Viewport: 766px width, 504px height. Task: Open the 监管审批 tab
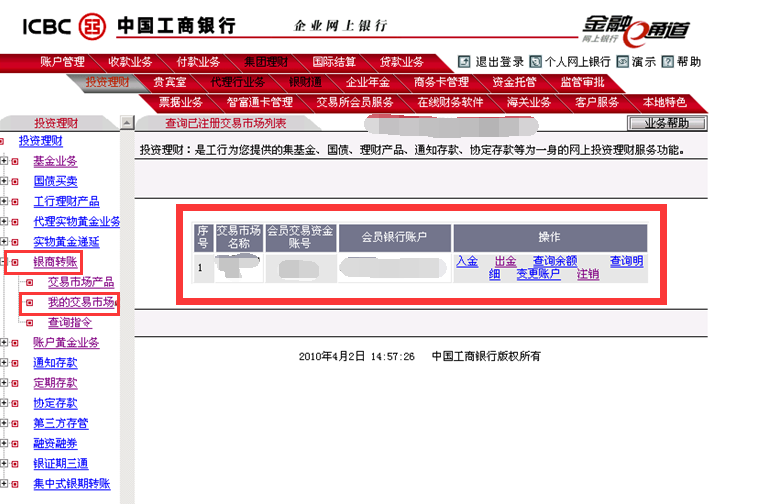click(582, 82)
